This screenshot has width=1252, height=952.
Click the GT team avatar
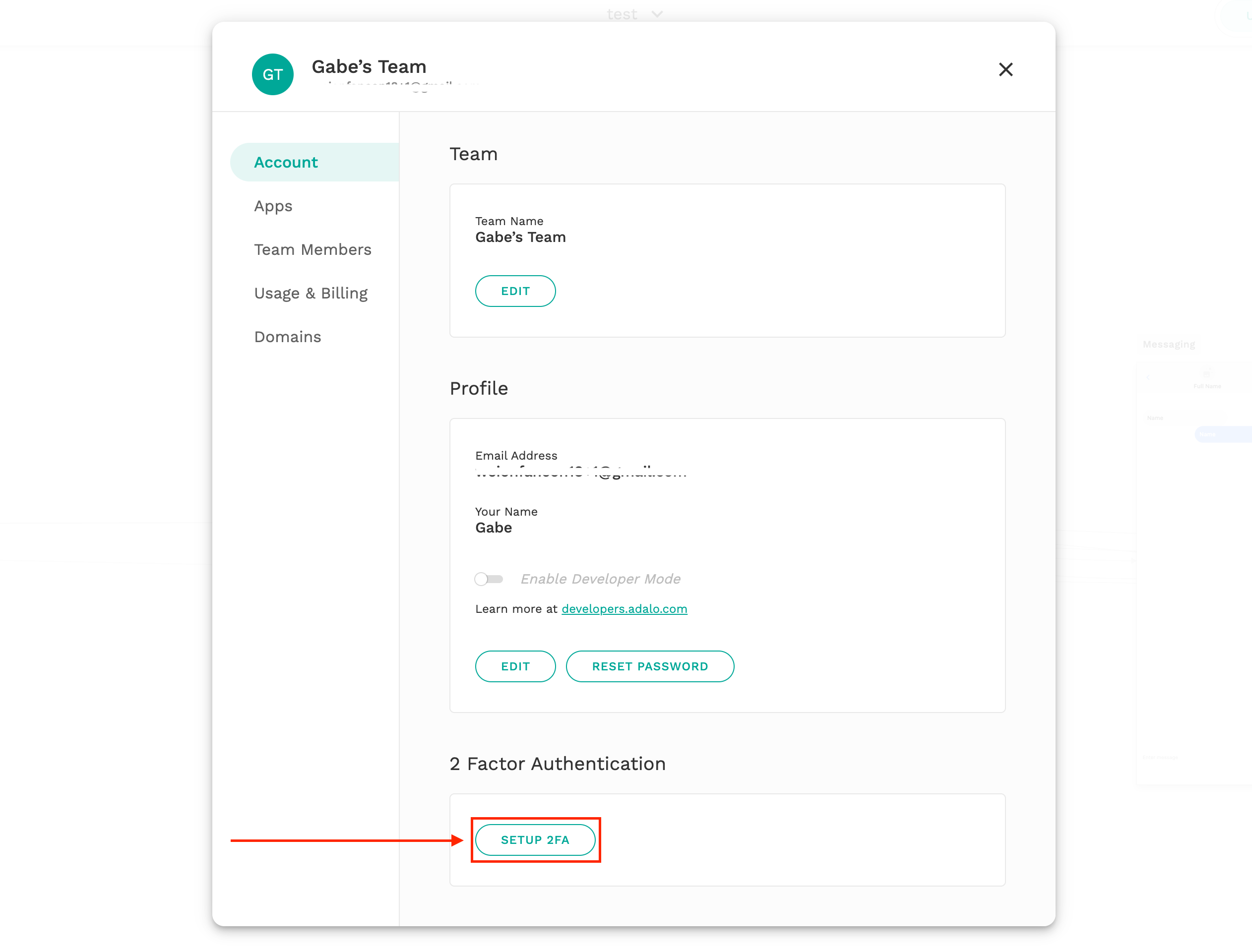pos(273,74)
